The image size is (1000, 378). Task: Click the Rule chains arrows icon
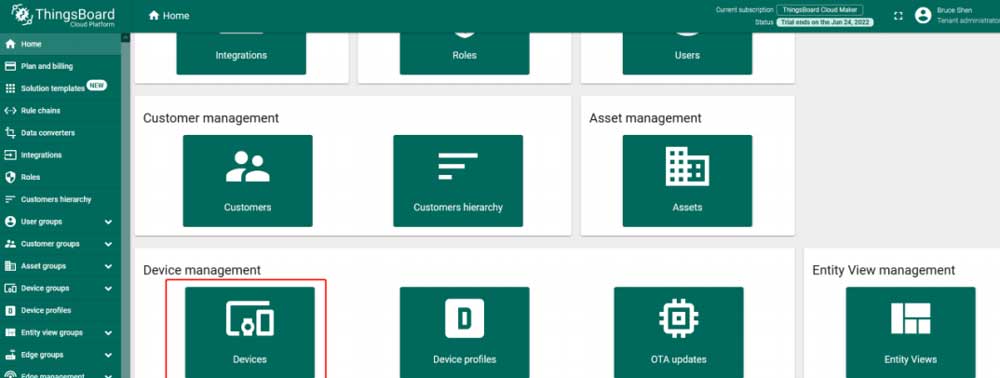tap(10, 111)
